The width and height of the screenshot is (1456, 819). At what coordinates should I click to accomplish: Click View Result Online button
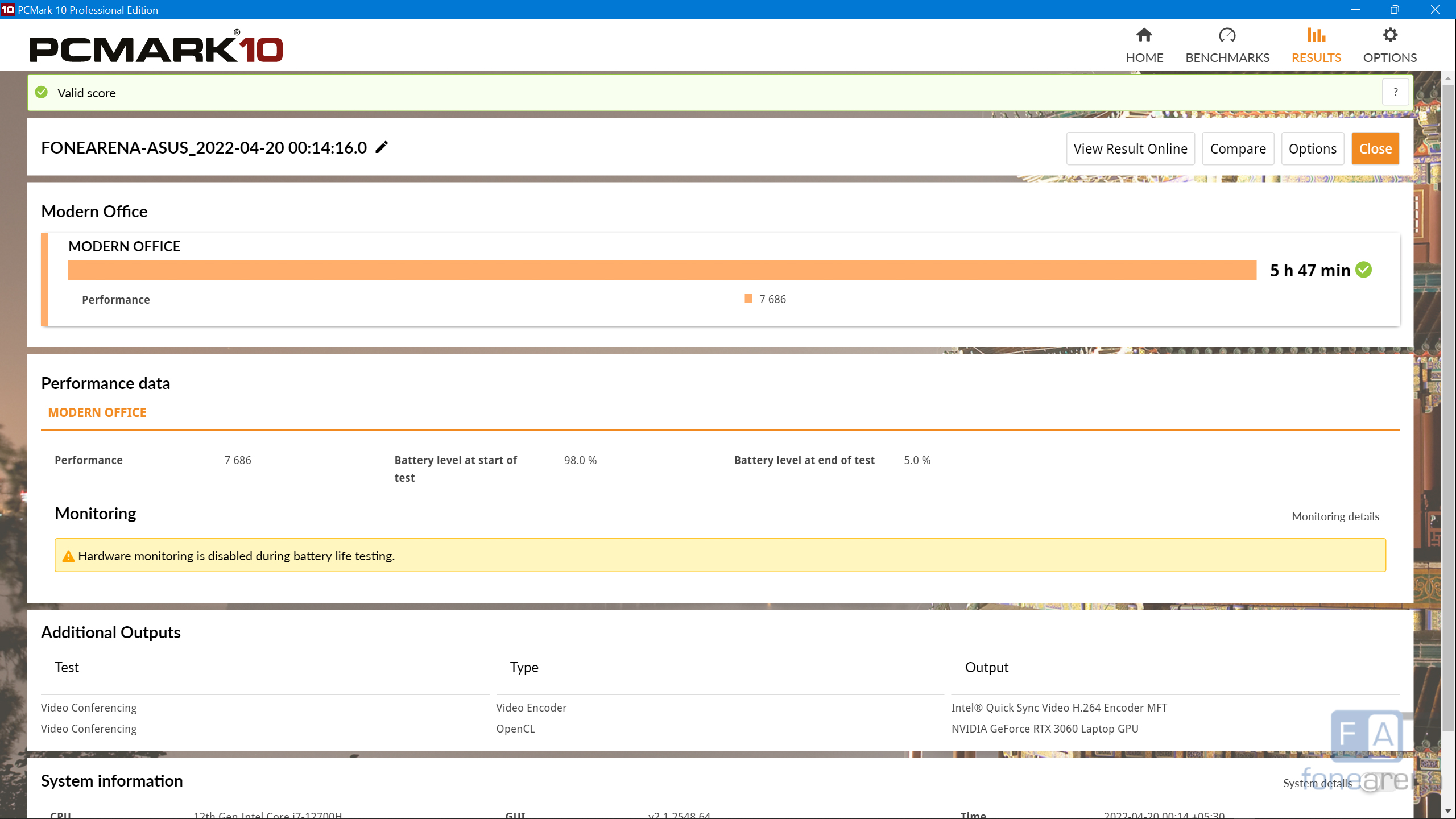click(x=1130, y=148)
